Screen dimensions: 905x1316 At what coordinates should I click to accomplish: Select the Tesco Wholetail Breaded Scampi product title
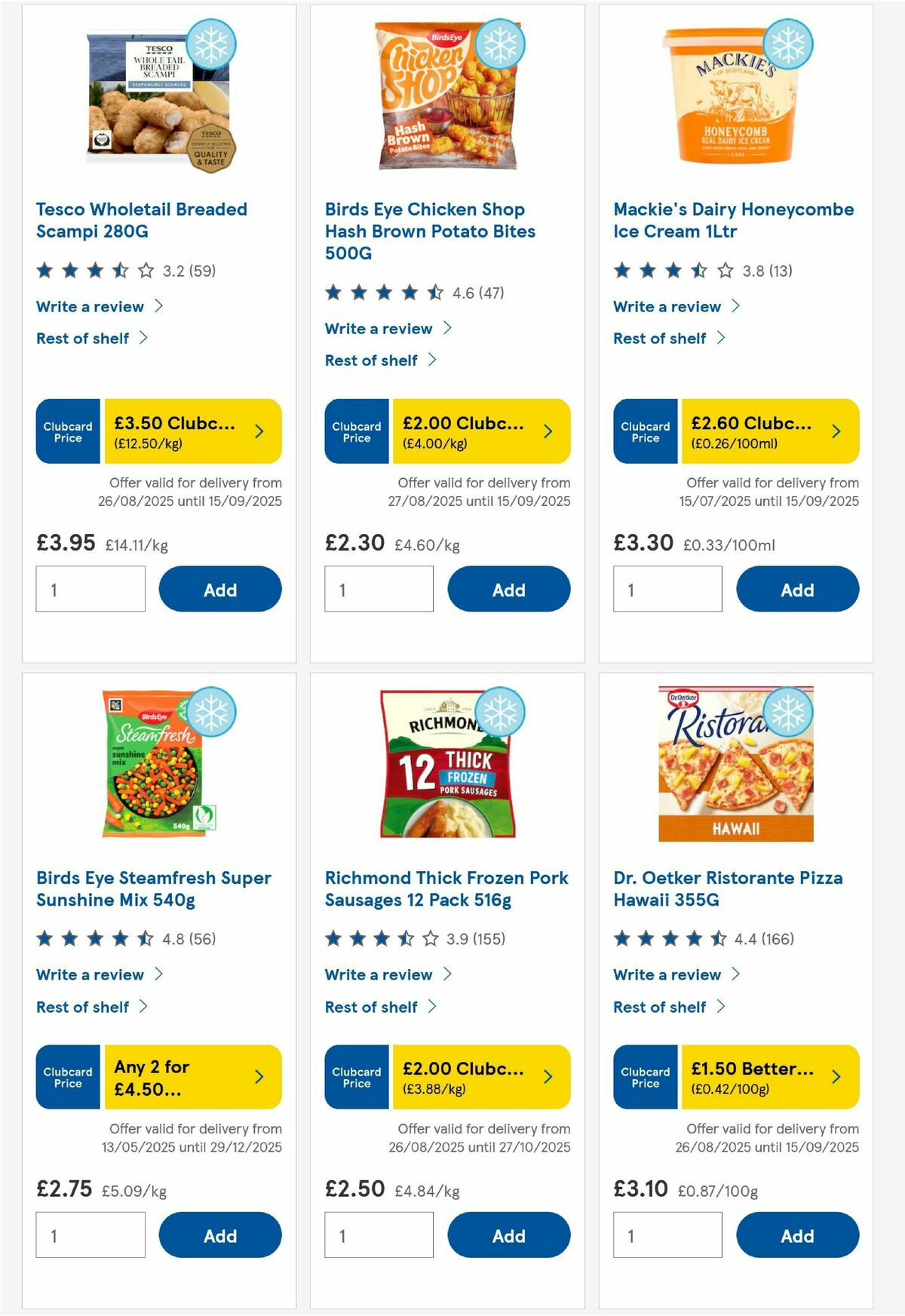point(142,219)
